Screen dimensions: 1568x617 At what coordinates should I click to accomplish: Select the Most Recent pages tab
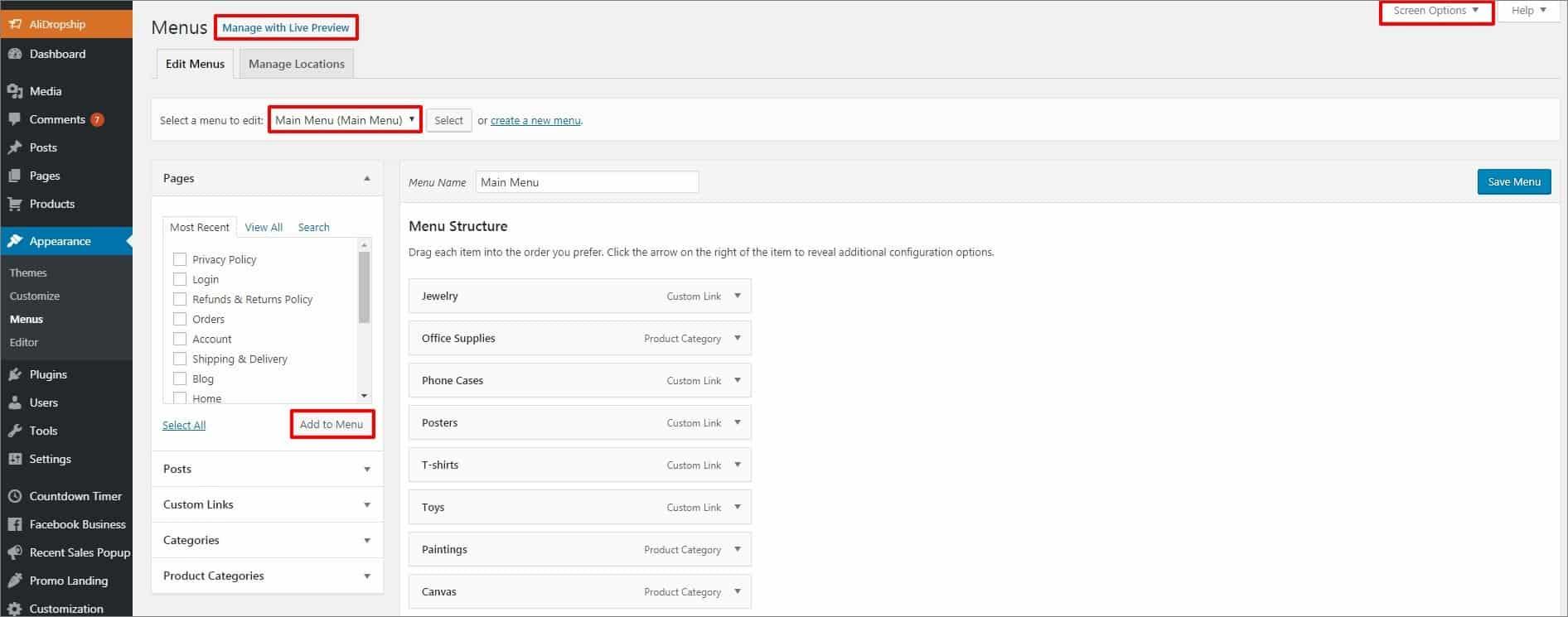(200, 227)
